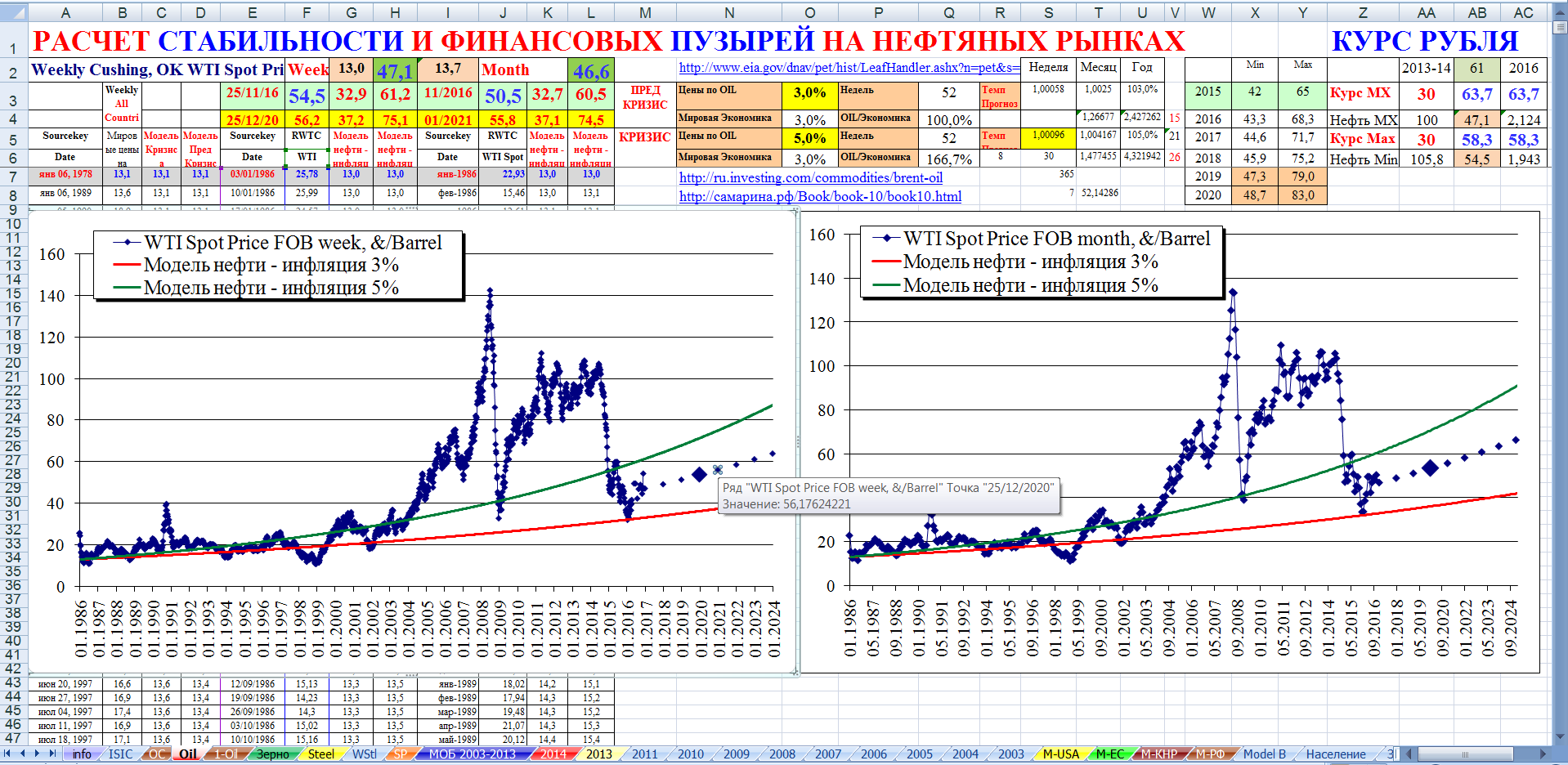The image size is (1568, 765).
Task: Select column header N
Action: click(729, 12)
